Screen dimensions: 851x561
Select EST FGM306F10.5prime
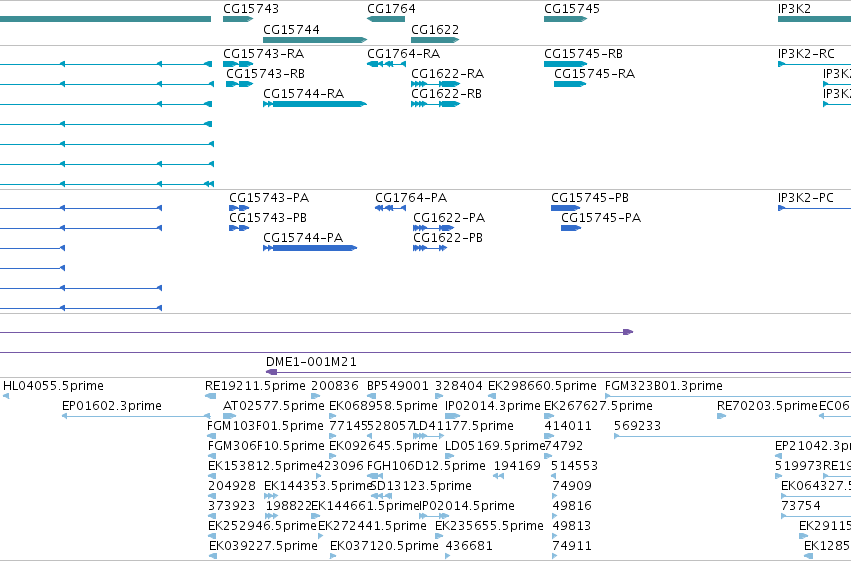pyautogui.click(x=266, y=446)
